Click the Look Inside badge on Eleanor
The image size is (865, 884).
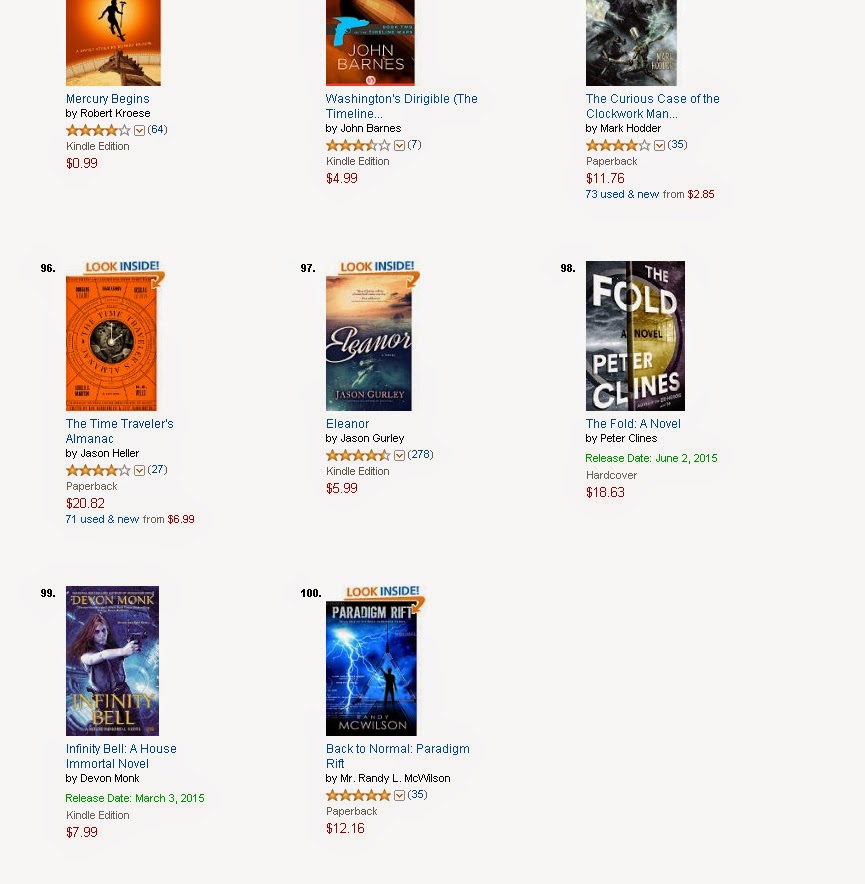pyautogui.click(x=379, y=269)
